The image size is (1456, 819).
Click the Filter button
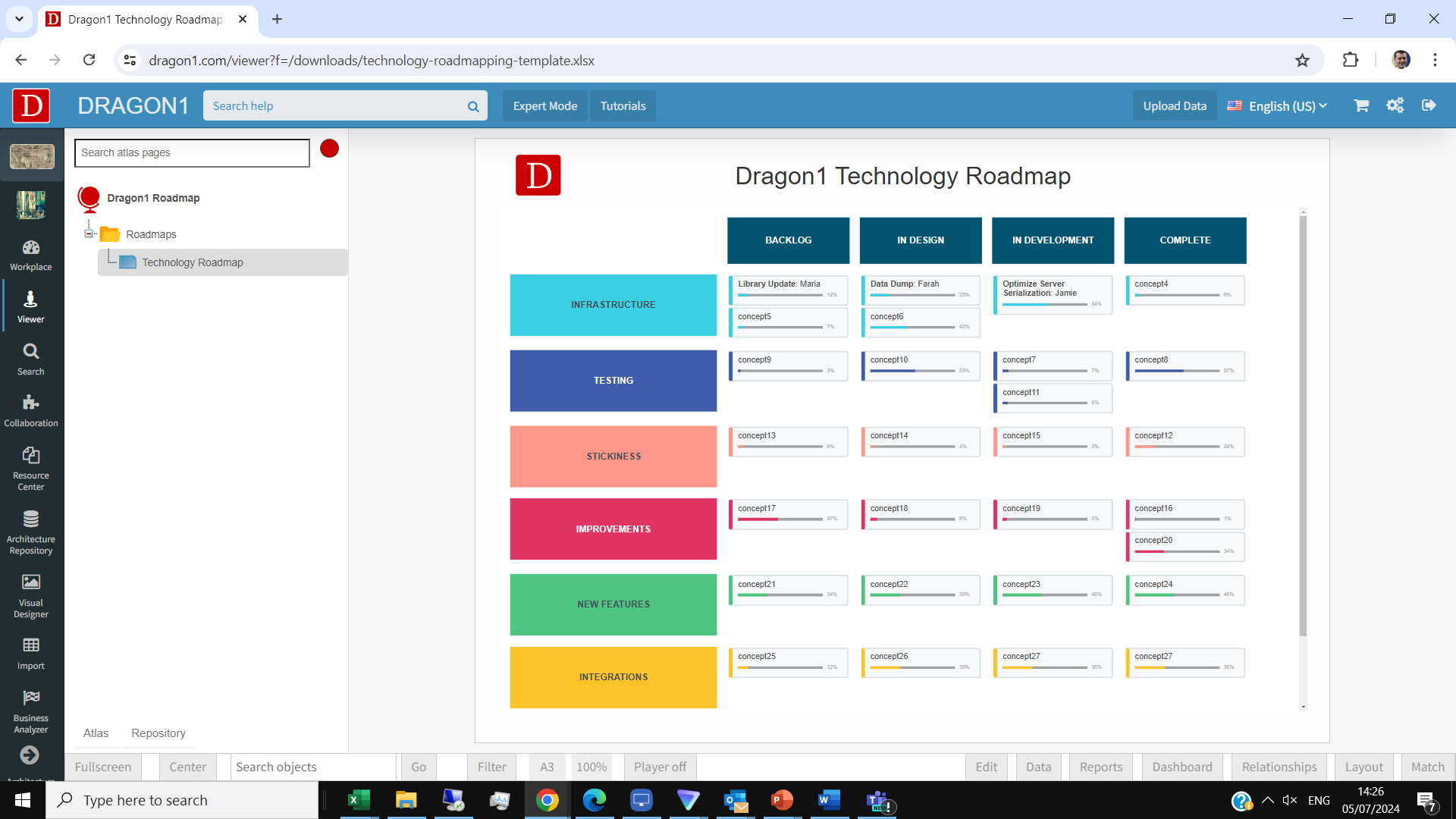(492, 767)
